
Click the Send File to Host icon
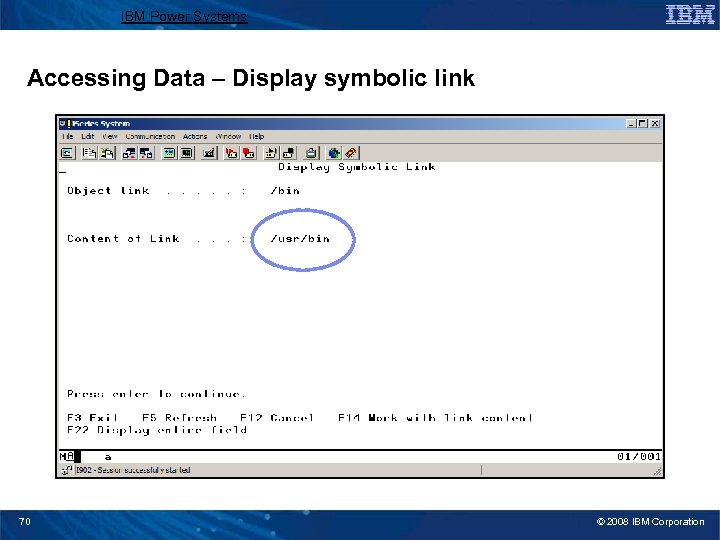tap(129, 153)
